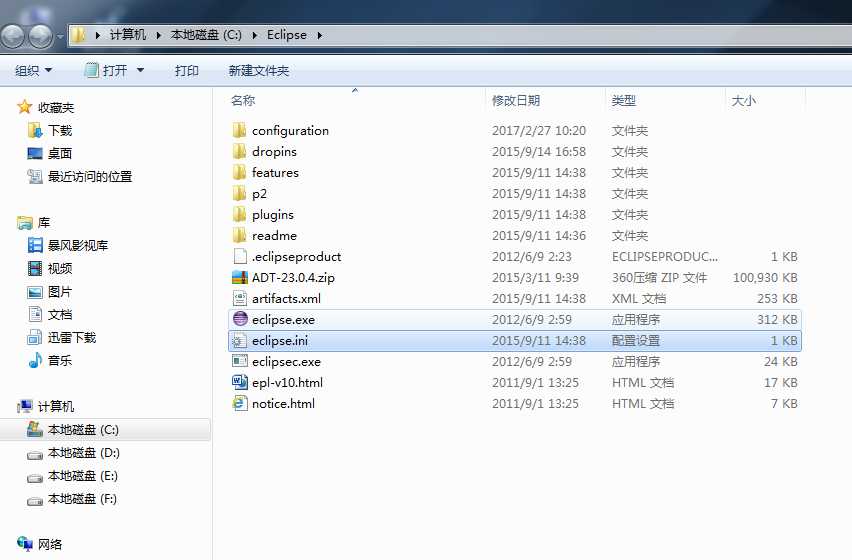Click the 360压缩 ZIP 文件 type cell
852x560 pixels.
659,278
